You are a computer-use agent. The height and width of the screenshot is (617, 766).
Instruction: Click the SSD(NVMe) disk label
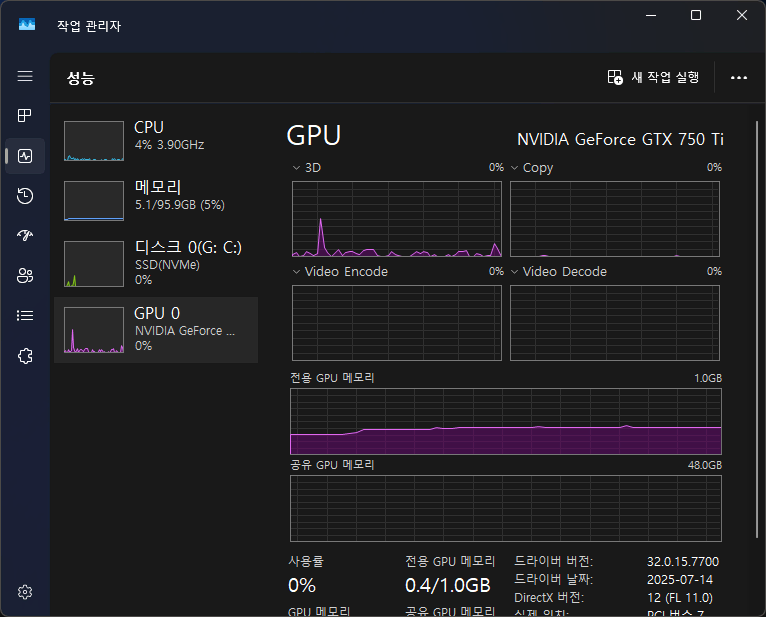point(167,265)
